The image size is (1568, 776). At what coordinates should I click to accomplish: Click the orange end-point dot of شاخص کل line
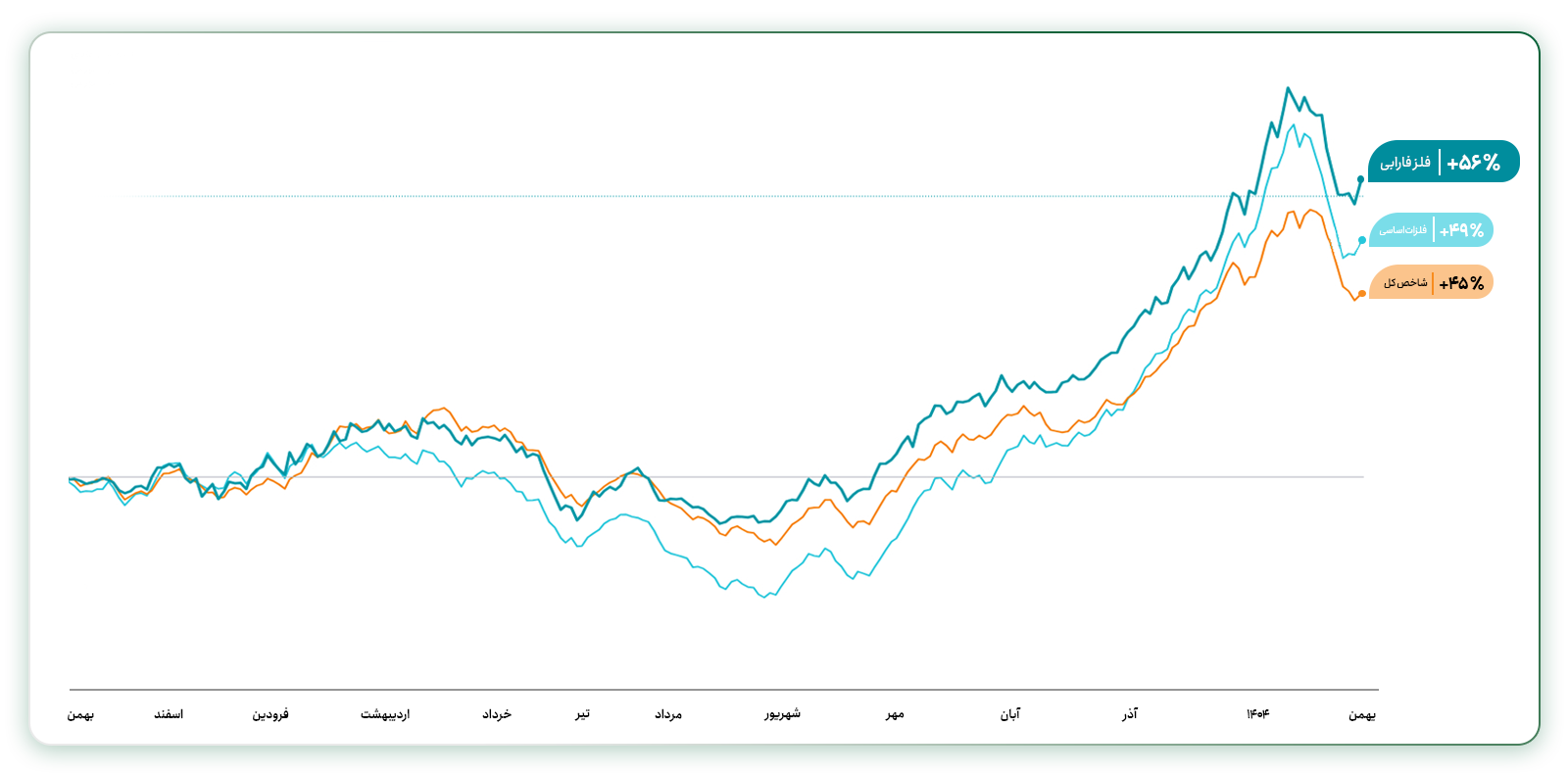pos(1362,294)
